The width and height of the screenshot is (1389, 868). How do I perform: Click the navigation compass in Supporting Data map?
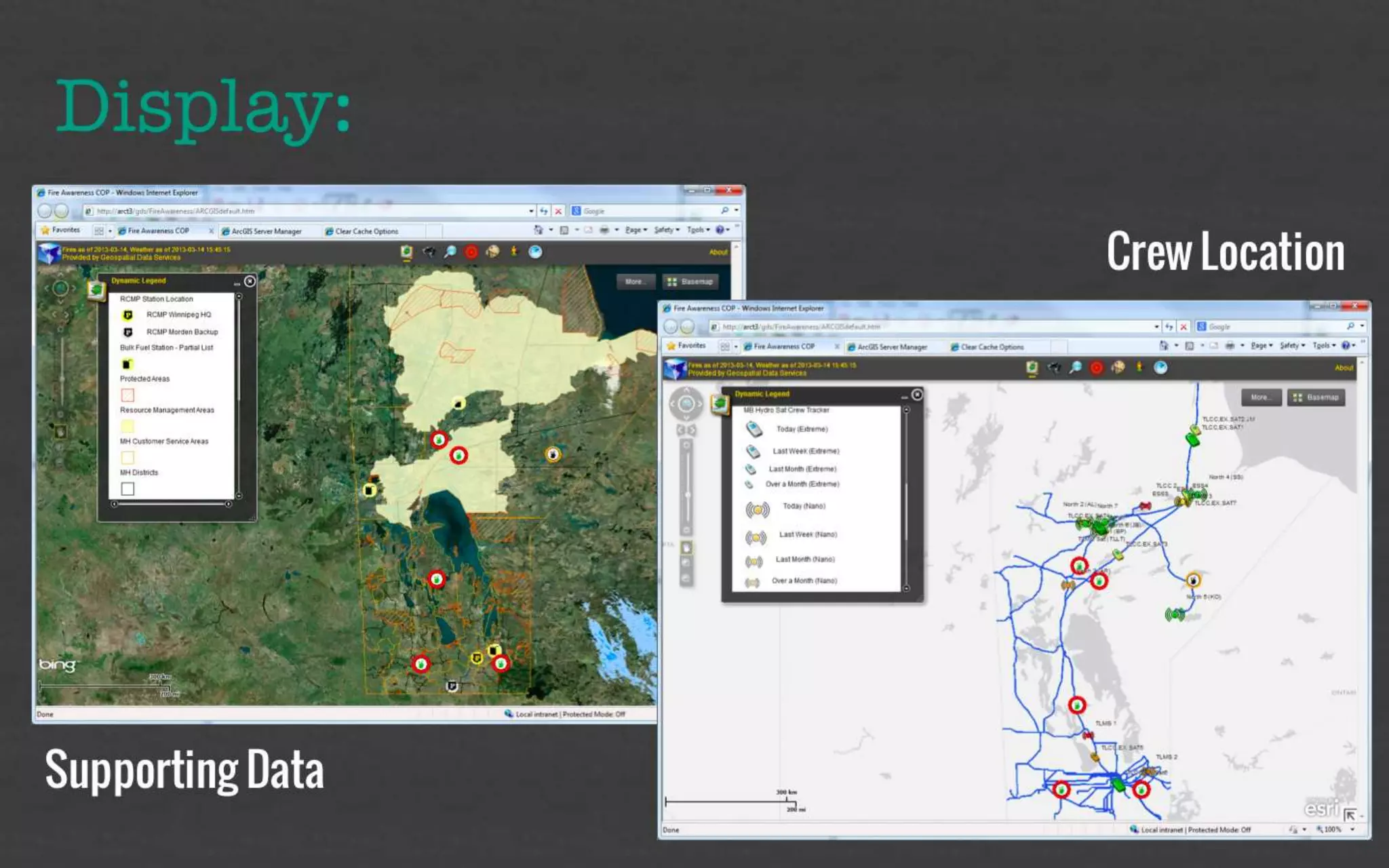60,289
